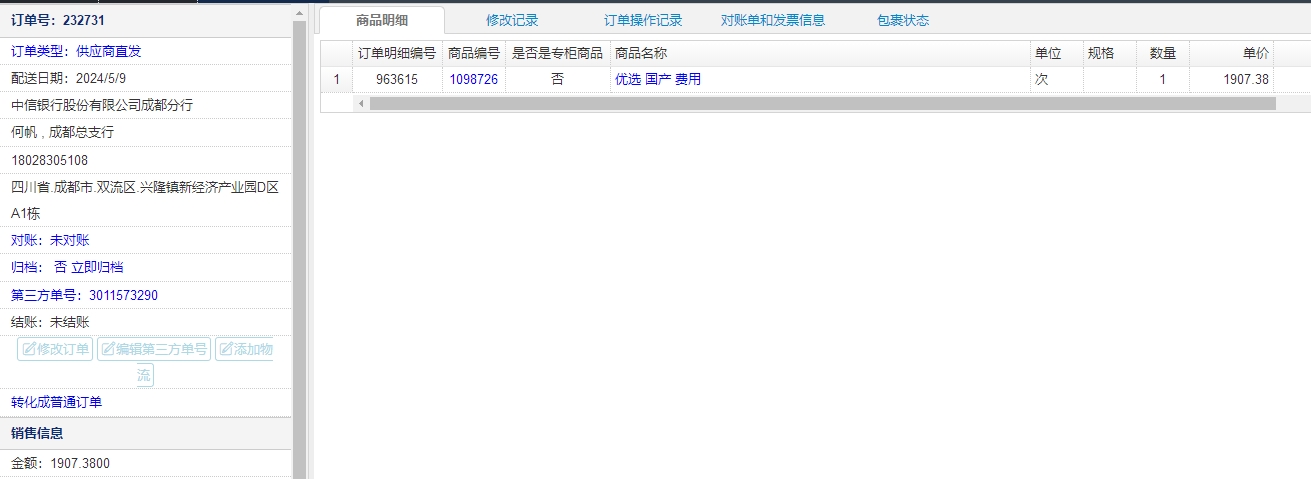Click third-party order number 3011573290
The height and width of the screenshot is (479, 1311).
[123, 295]
